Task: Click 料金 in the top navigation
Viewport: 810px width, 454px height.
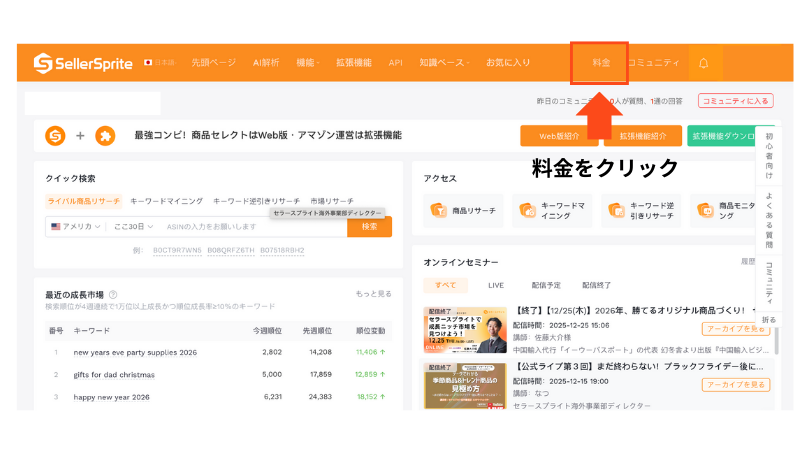Action: [x=601, y=63]
